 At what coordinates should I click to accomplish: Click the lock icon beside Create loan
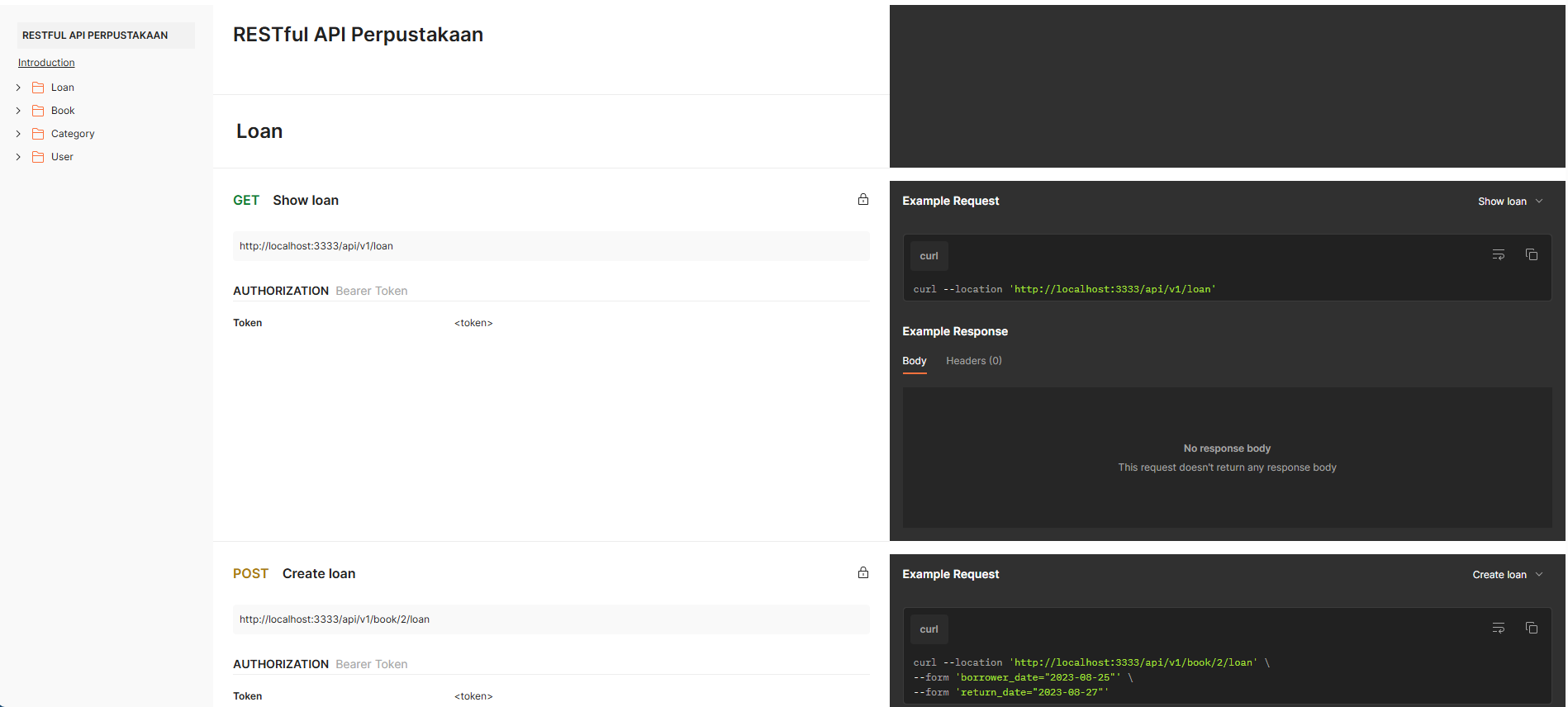(x=862, y=573)
